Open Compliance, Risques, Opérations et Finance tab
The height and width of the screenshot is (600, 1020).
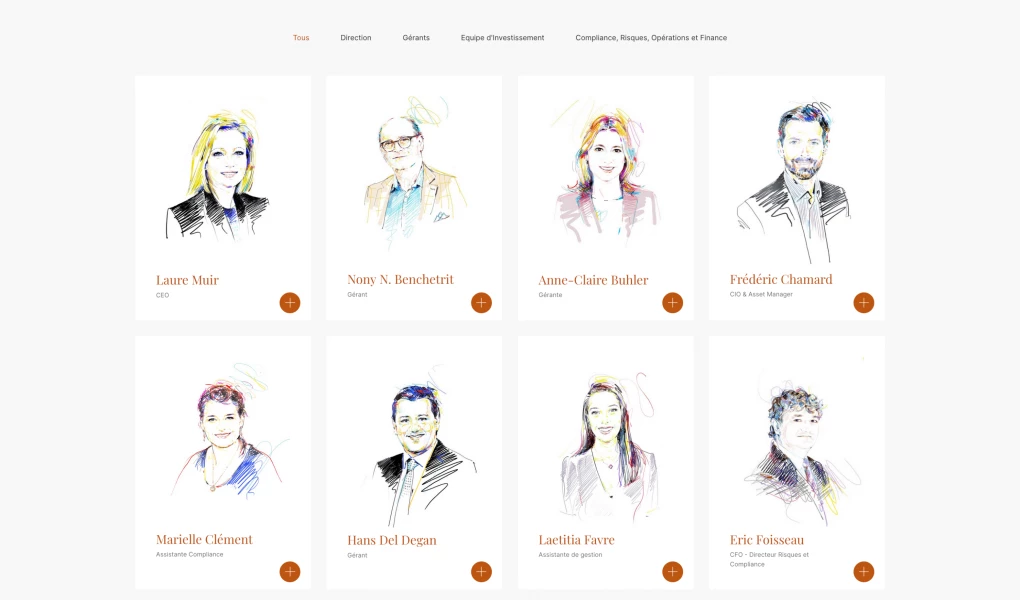[x=651, y=38]
